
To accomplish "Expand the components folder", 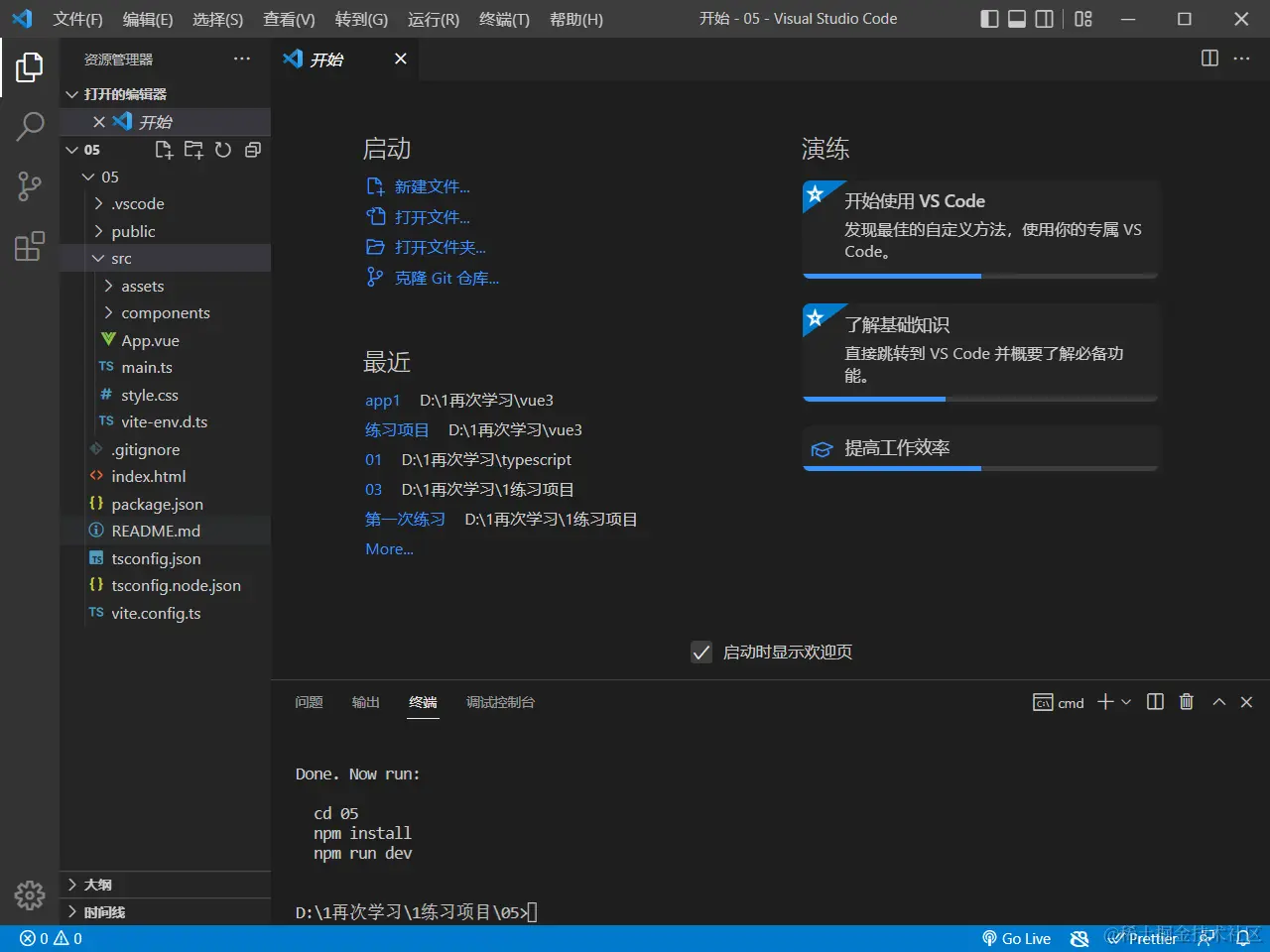I will coord(165,313).
